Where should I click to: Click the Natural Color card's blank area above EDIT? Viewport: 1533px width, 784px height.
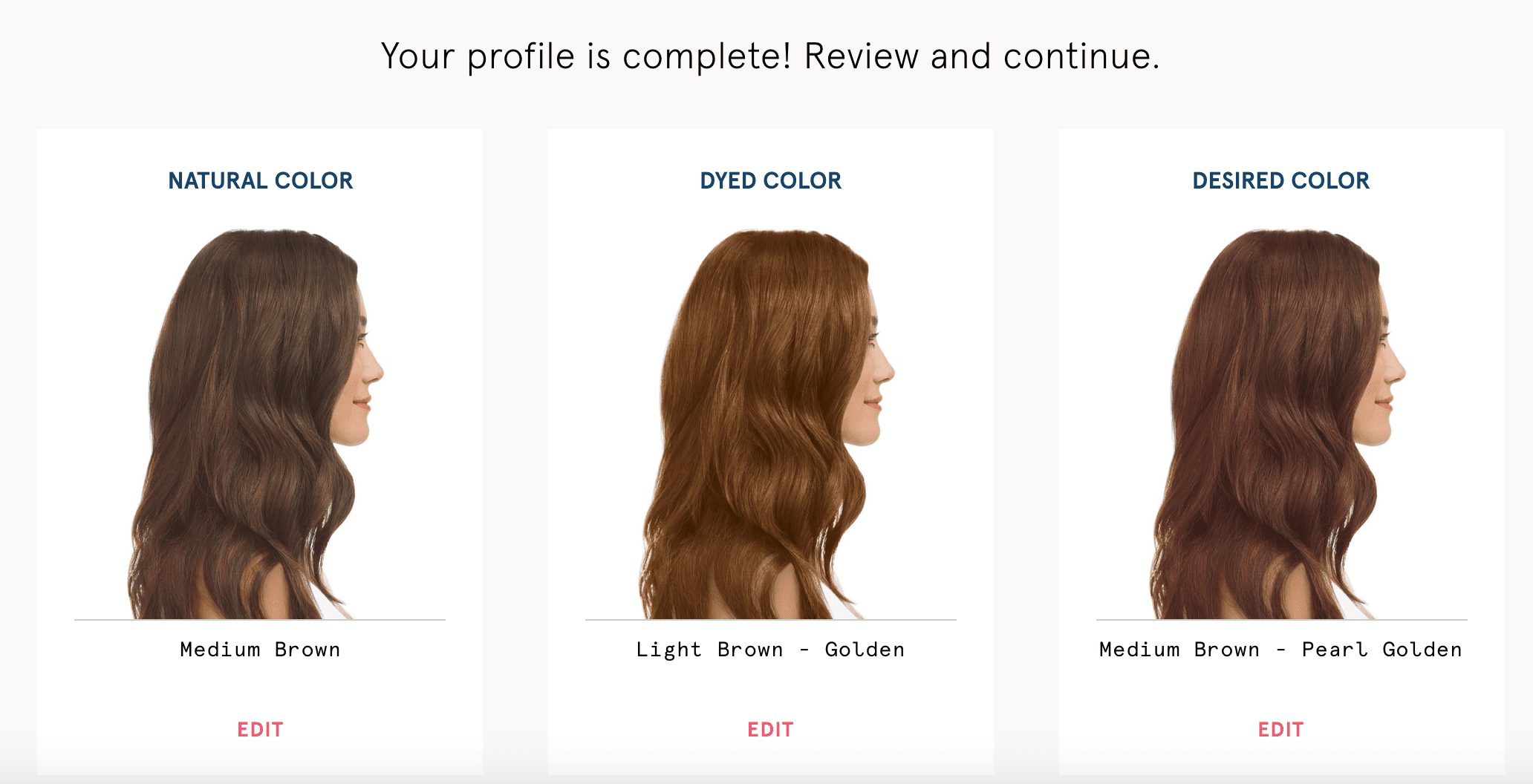pyautogui.click(x=260, y=690)
